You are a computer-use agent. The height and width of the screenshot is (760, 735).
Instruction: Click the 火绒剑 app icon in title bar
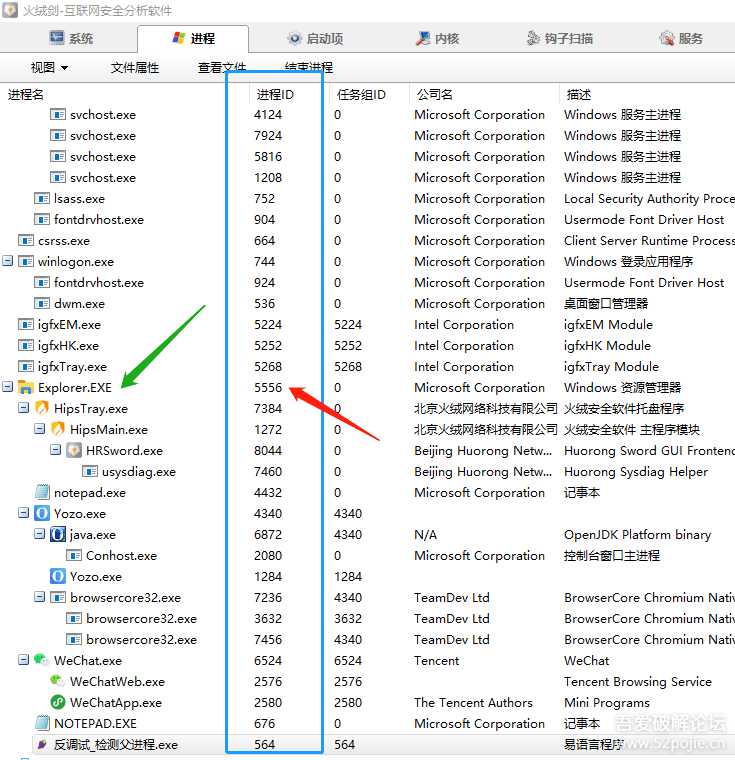(10, 10)
